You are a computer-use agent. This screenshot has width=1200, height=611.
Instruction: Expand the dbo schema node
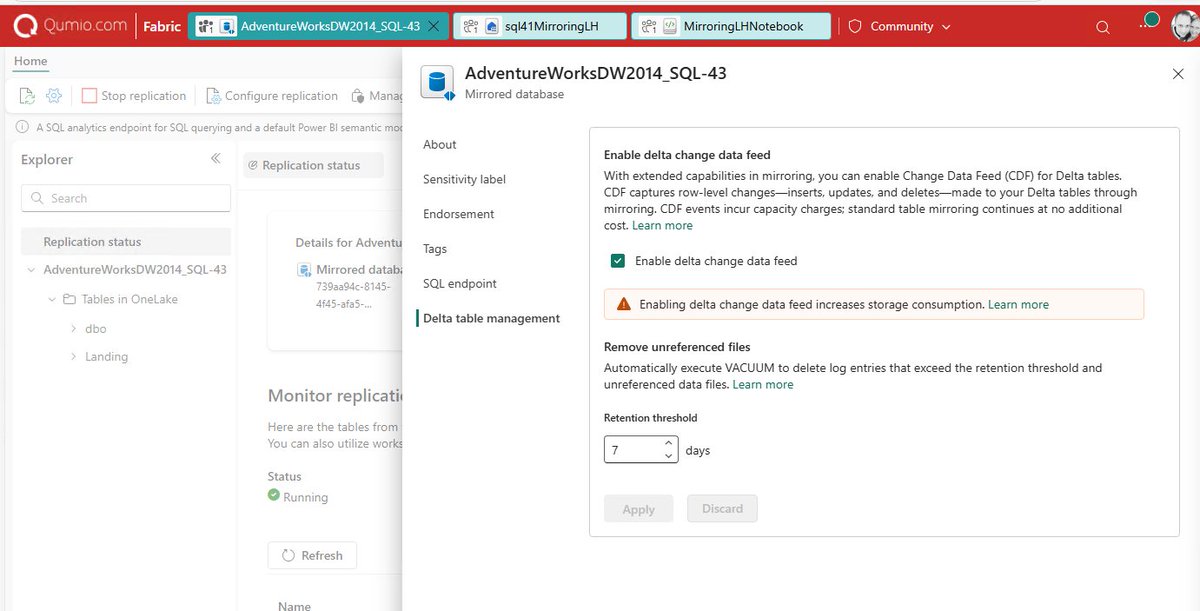pos(74,328)
